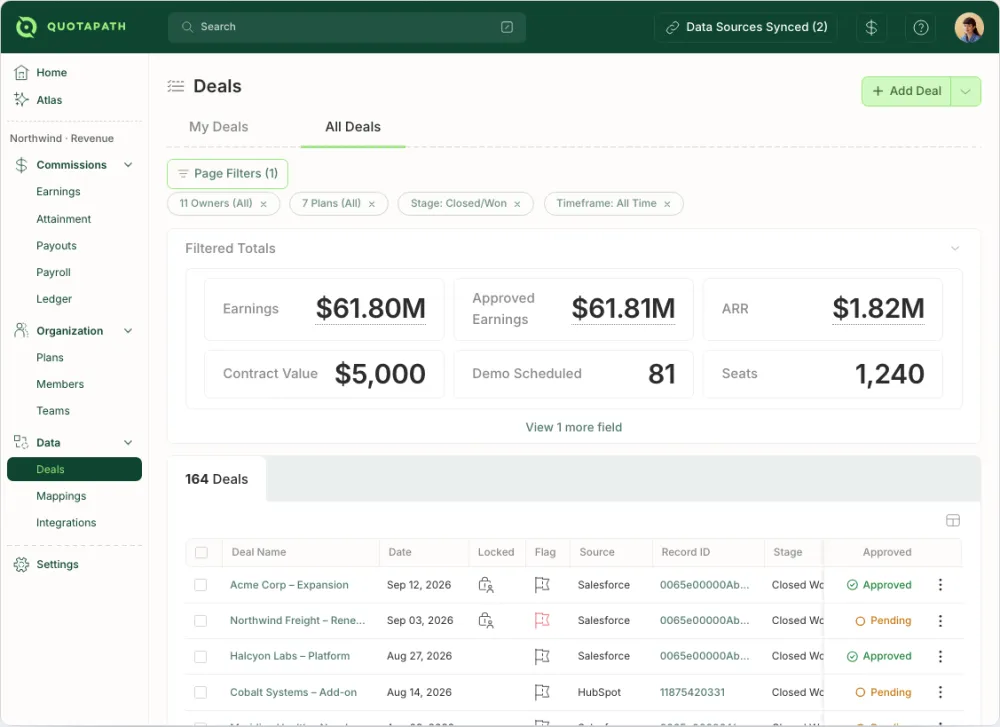
Task: Click the QuotaPath logo icon
Action: 26,27
